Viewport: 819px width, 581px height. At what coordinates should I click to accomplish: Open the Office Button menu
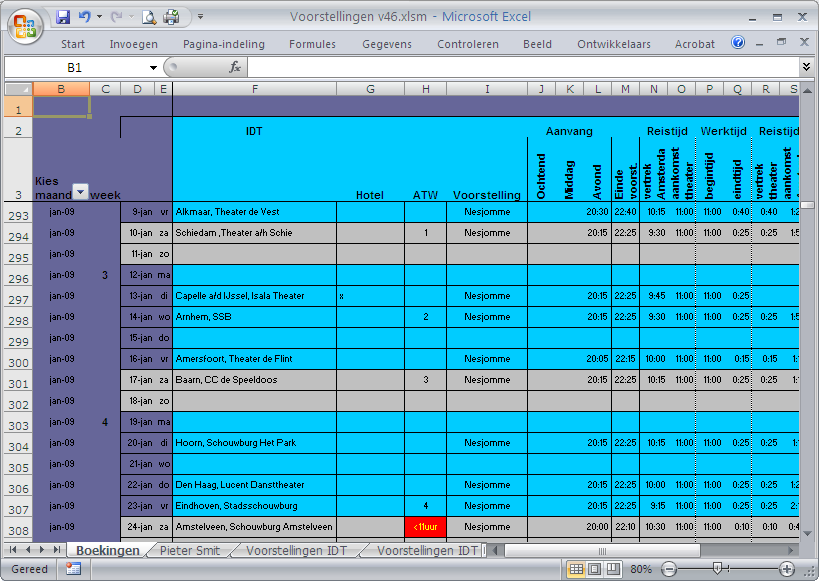click(25, 26)
